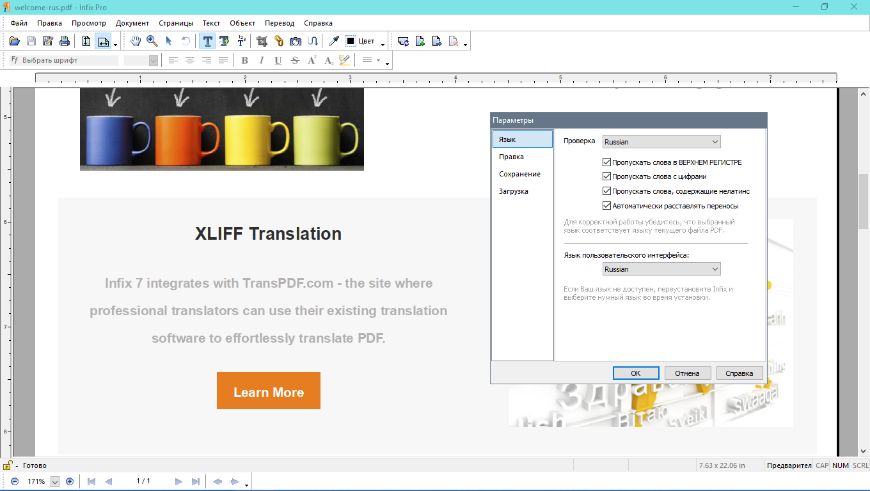This screenshot has height=491, width=870.
Task: Click the Strikethrough S icon
Action: pyautogui.click(x=295, y=60)
